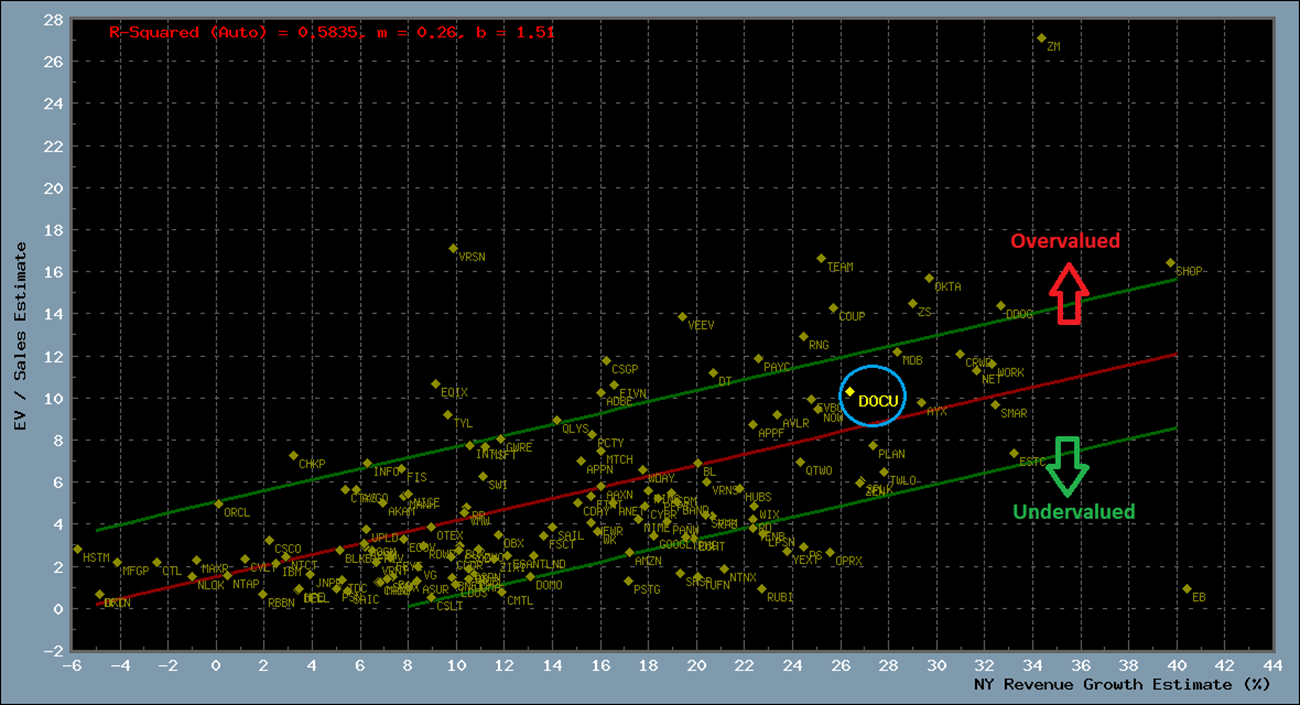Viewport: 1300px width, 705px height.
Task: Select the NTAP data label
Action: click(246, 584)
